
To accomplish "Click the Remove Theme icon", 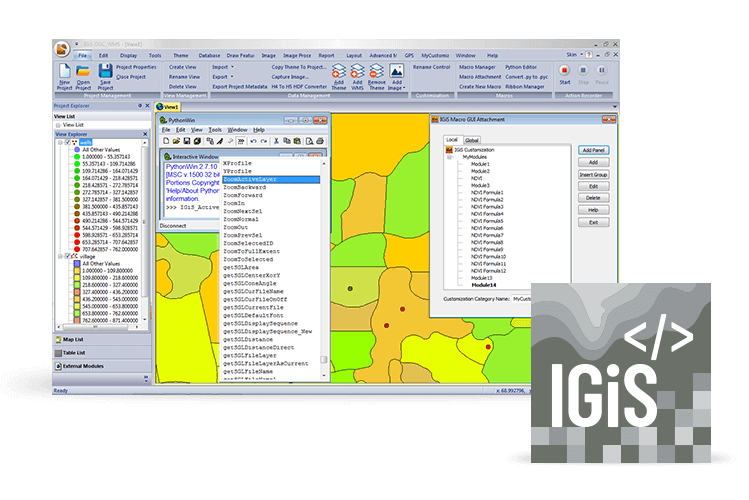I will 376,71.
